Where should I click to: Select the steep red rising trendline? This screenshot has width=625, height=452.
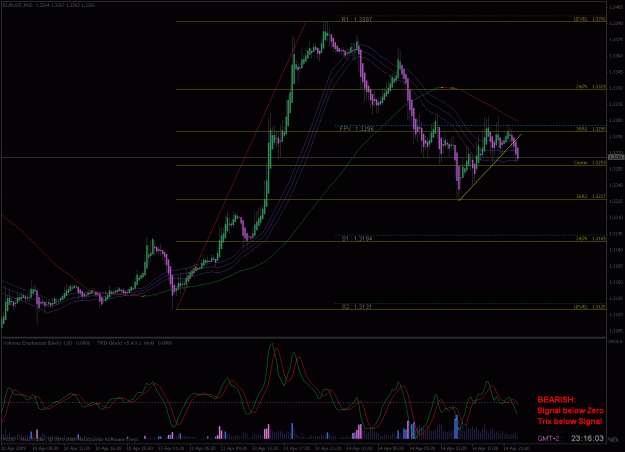tap(241, 165)
